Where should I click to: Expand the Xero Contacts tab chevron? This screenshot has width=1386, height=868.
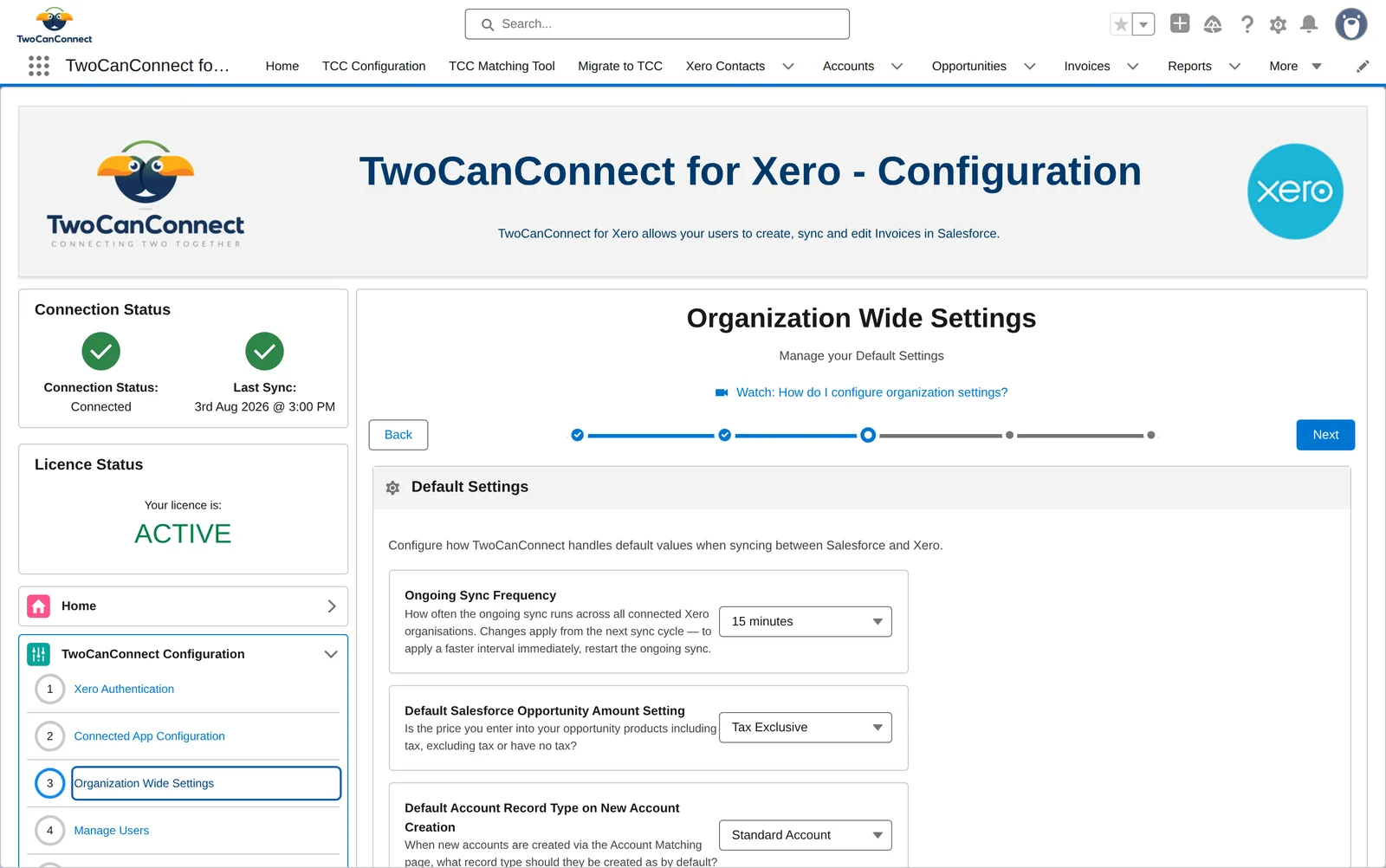click(x=788, y=66)
